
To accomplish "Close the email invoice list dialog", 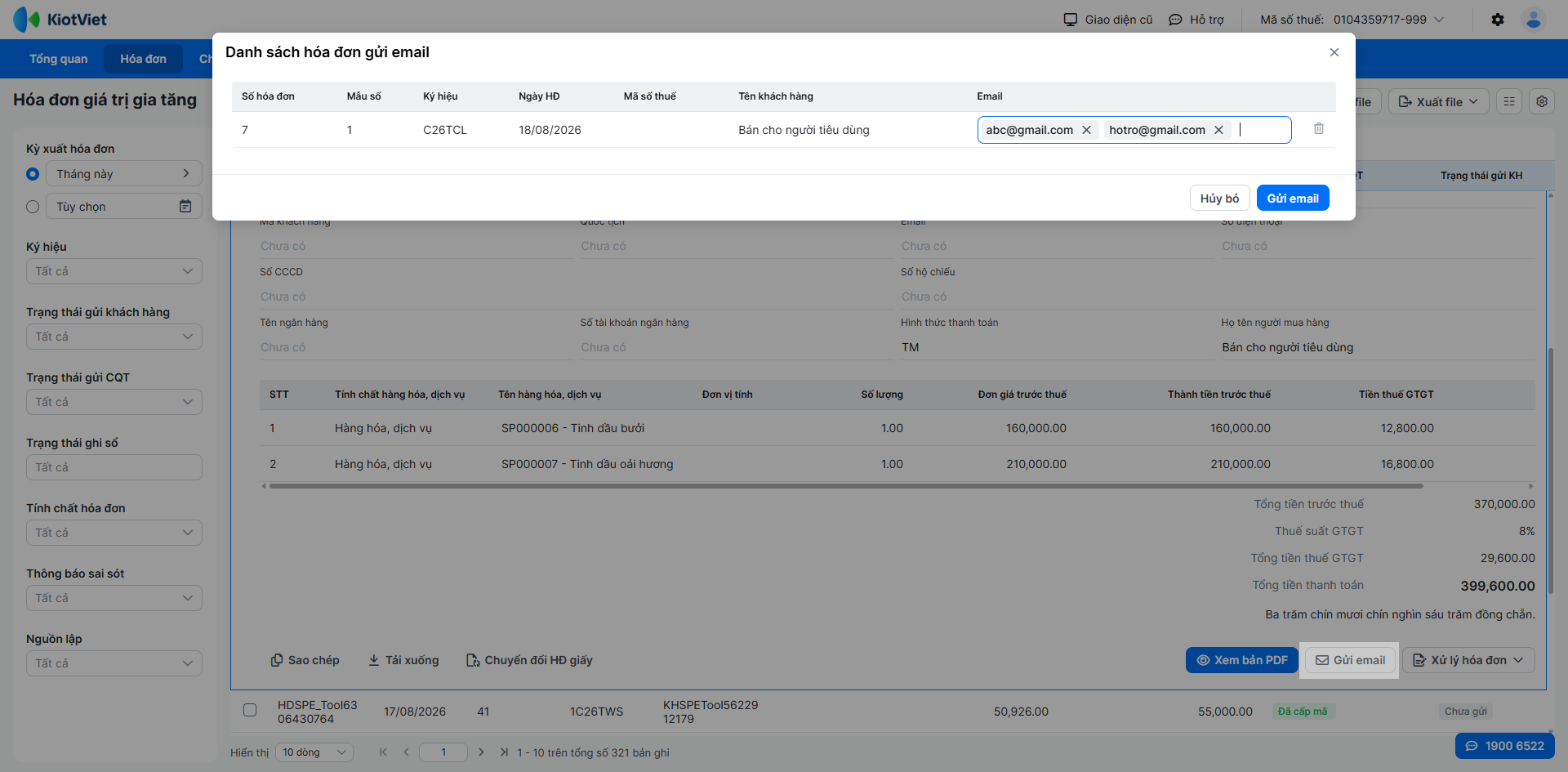I will click(1334, 52).
